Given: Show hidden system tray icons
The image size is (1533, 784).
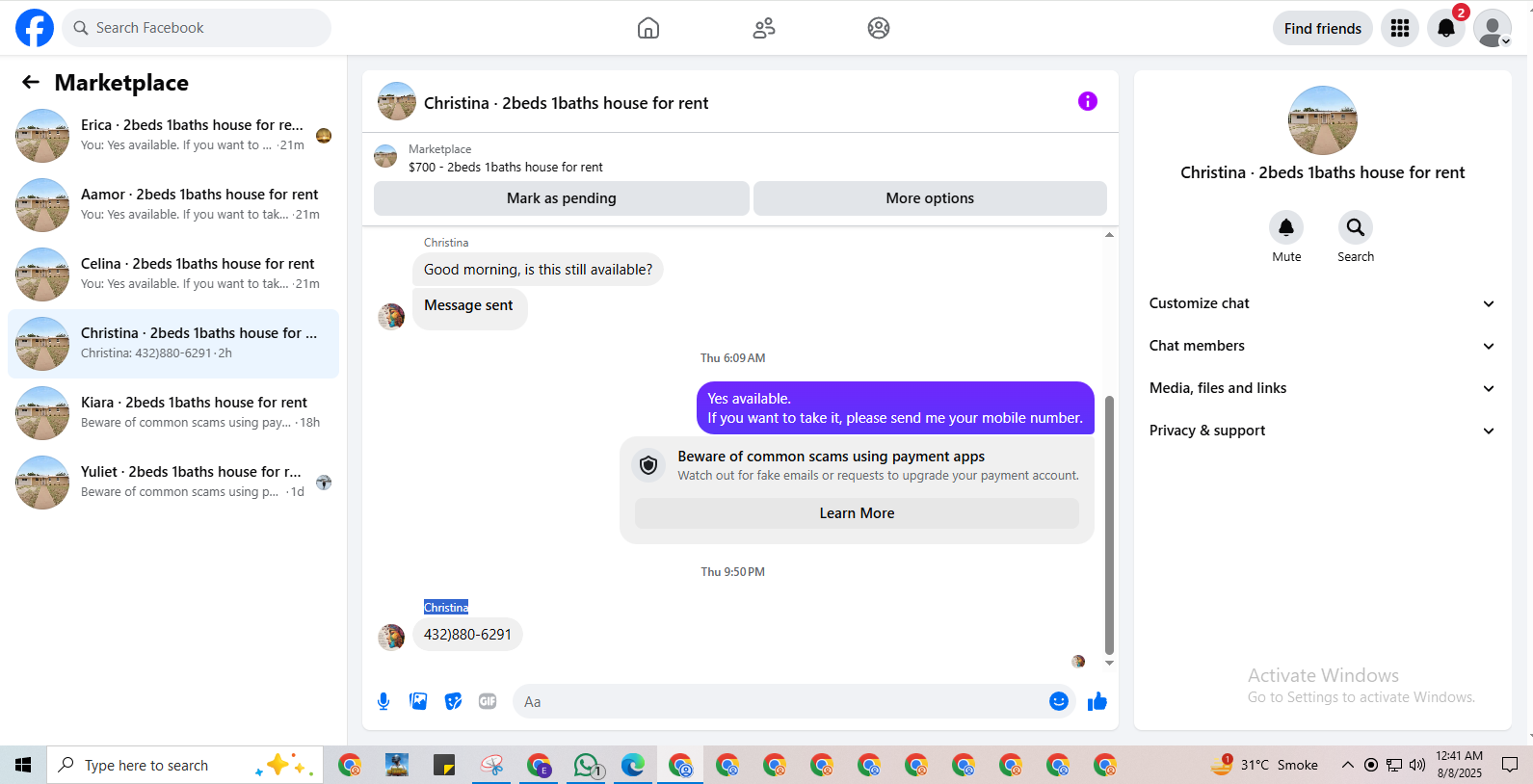Looking at the screenshot, I should tap(1347, 766).
